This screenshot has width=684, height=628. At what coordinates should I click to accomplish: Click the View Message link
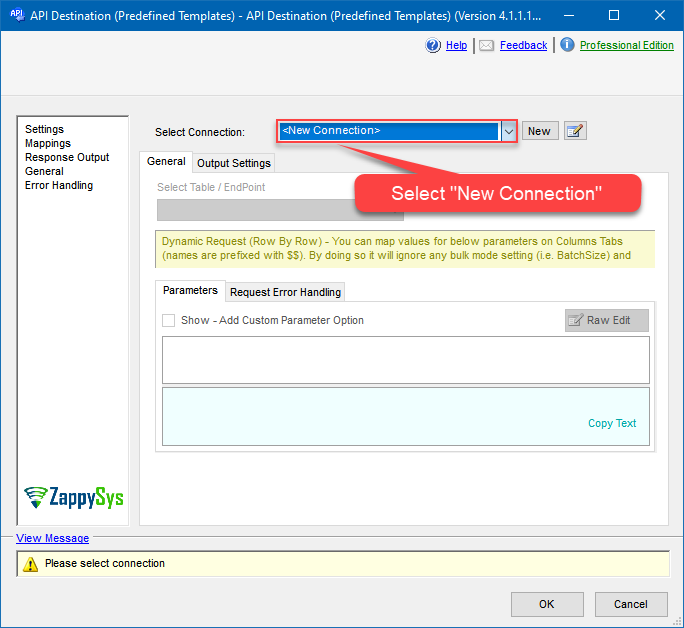[x=52, y=538]
